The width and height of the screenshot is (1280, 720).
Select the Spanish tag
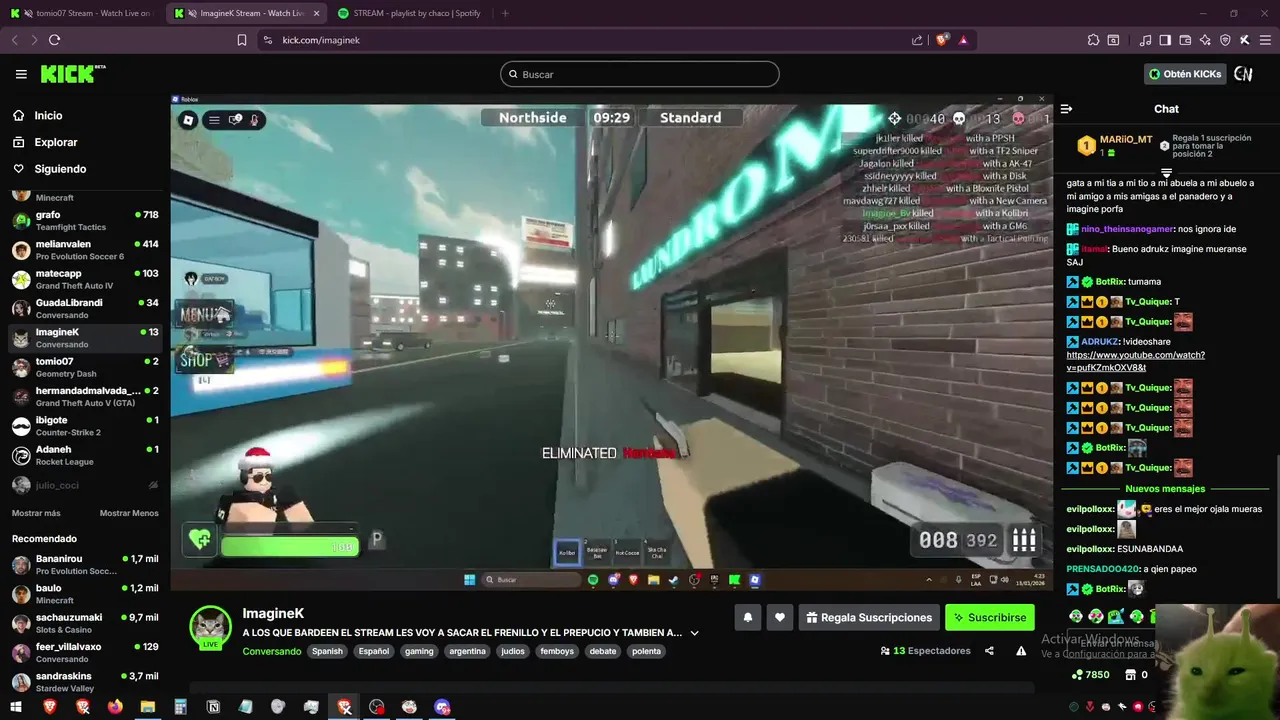click(x=327, y=651)
